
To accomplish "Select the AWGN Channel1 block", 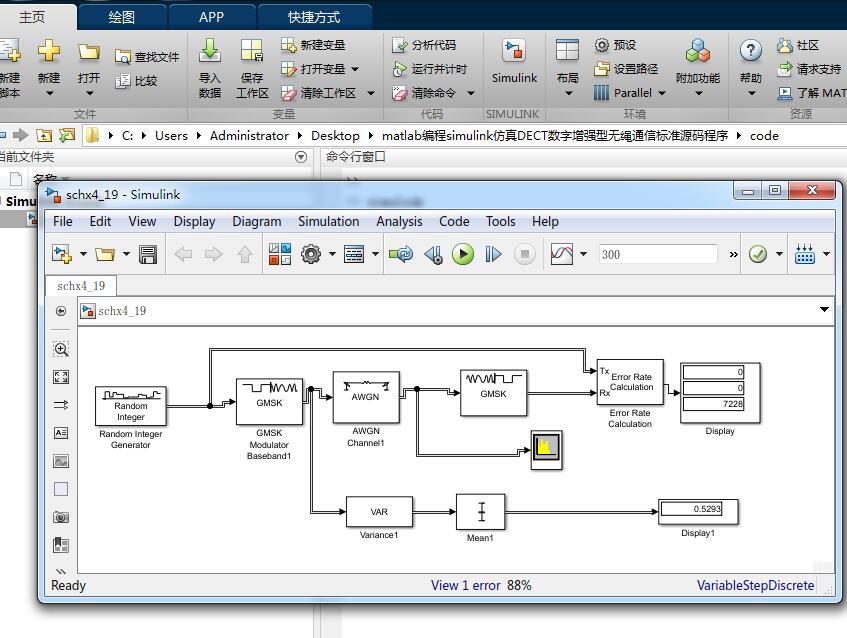I will (x=366, y=397).
